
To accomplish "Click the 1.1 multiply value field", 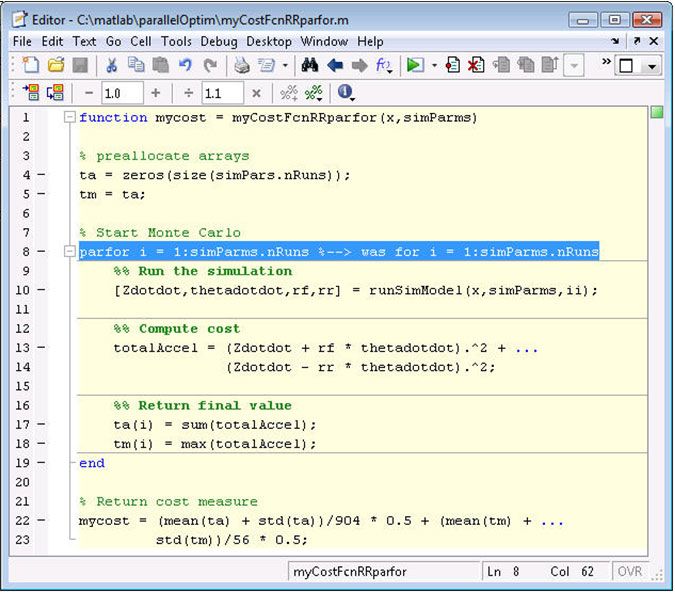I will point(221,93).
